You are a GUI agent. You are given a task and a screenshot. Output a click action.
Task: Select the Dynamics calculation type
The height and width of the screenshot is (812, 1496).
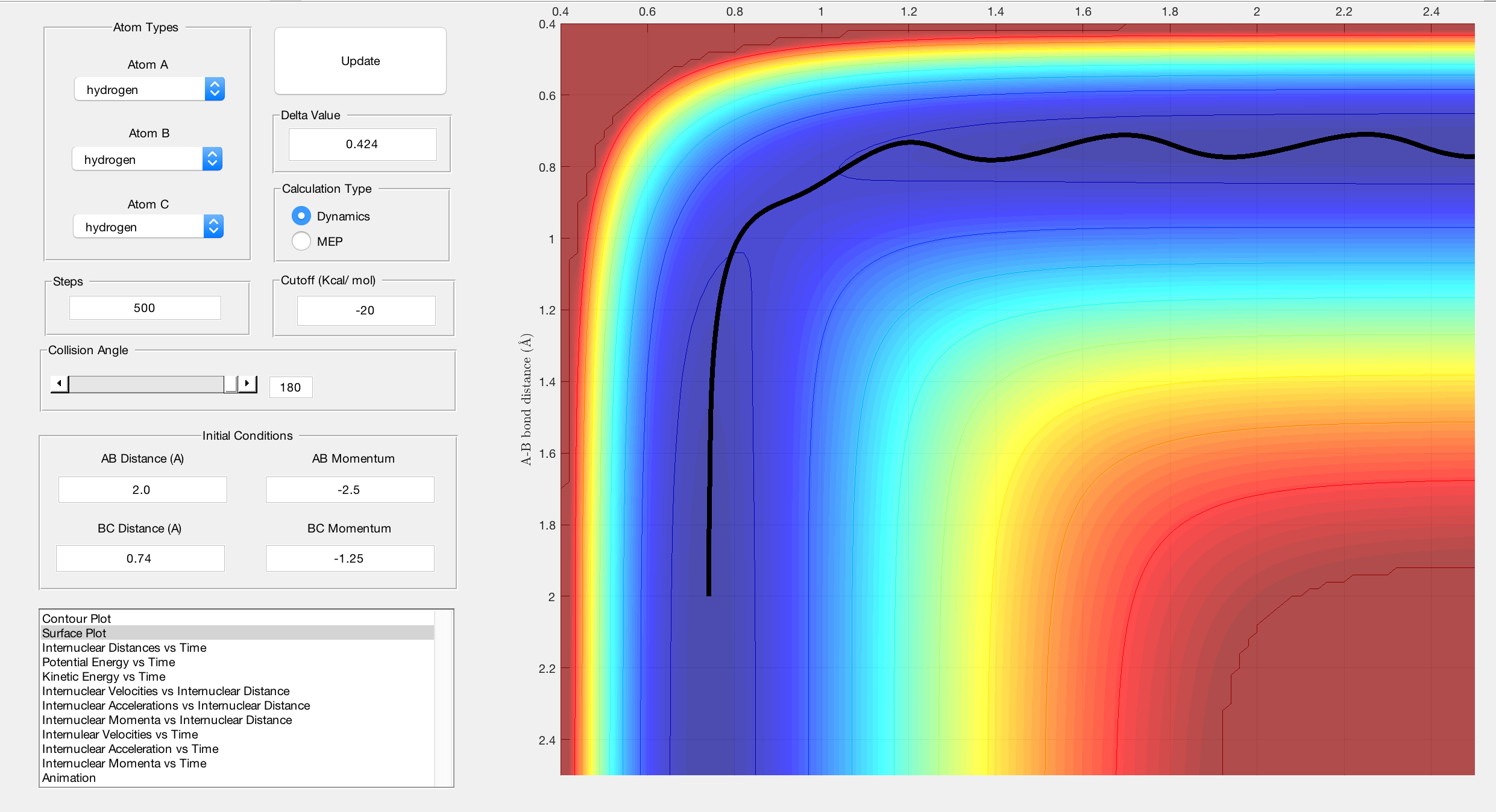tap(301, 216)
